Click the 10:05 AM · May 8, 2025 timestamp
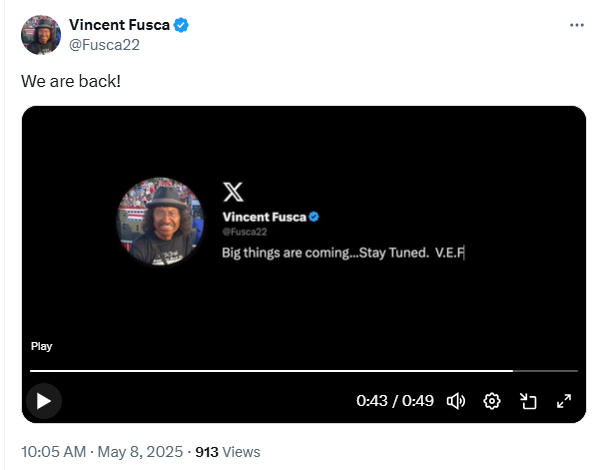 (100, 452)
